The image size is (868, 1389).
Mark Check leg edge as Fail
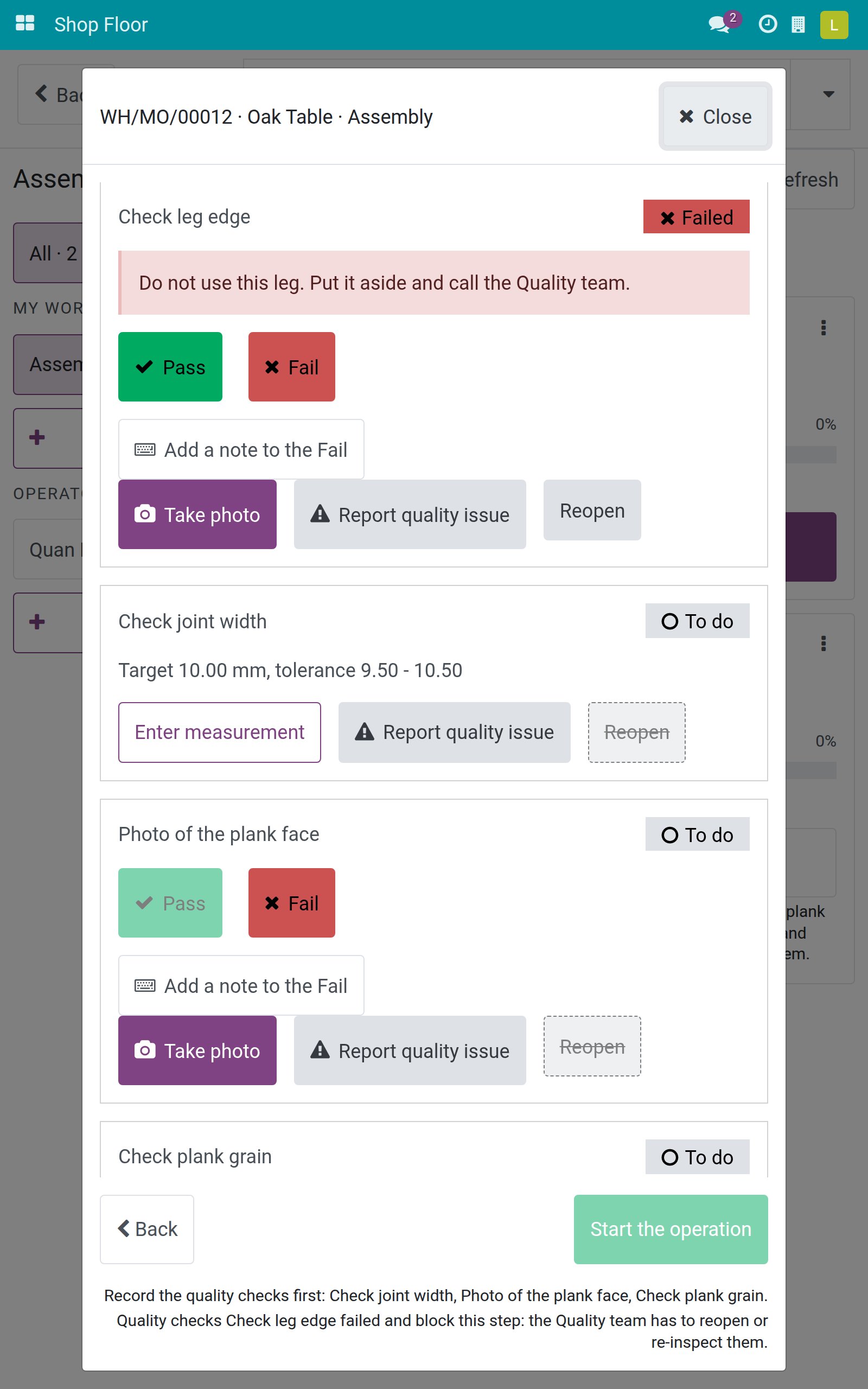(292, 367)
